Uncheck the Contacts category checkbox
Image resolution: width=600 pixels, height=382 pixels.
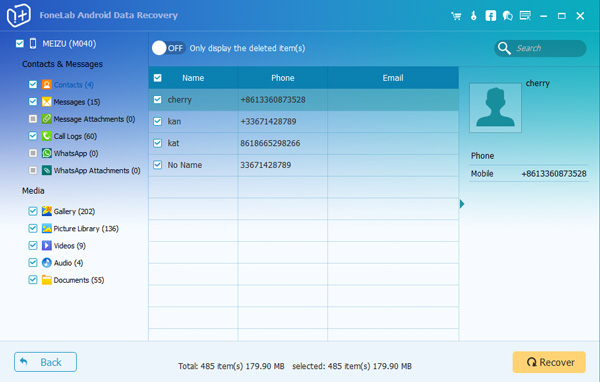pos(33,84)
